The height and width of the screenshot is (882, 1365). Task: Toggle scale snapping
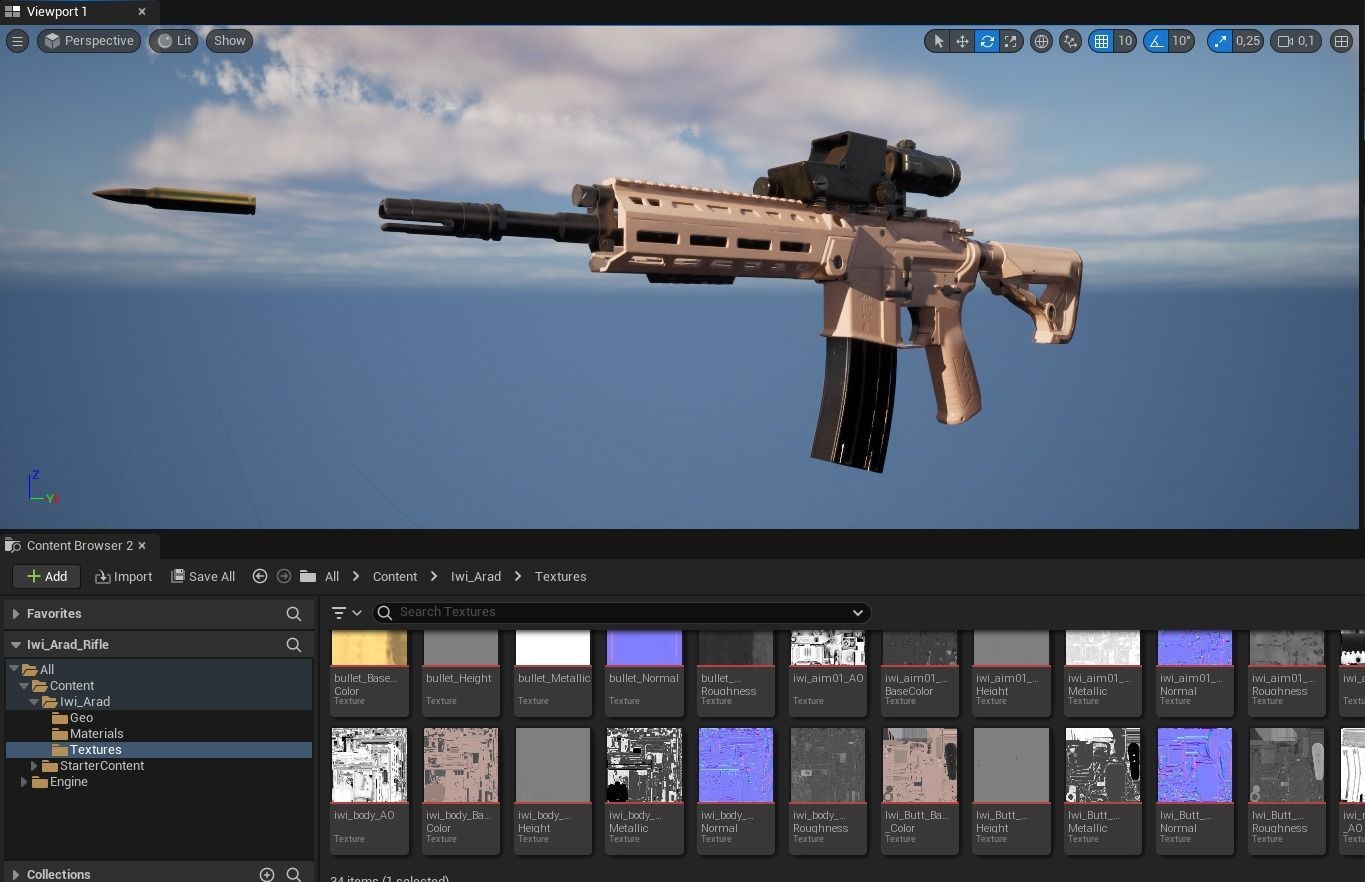tap(1219, 41)
